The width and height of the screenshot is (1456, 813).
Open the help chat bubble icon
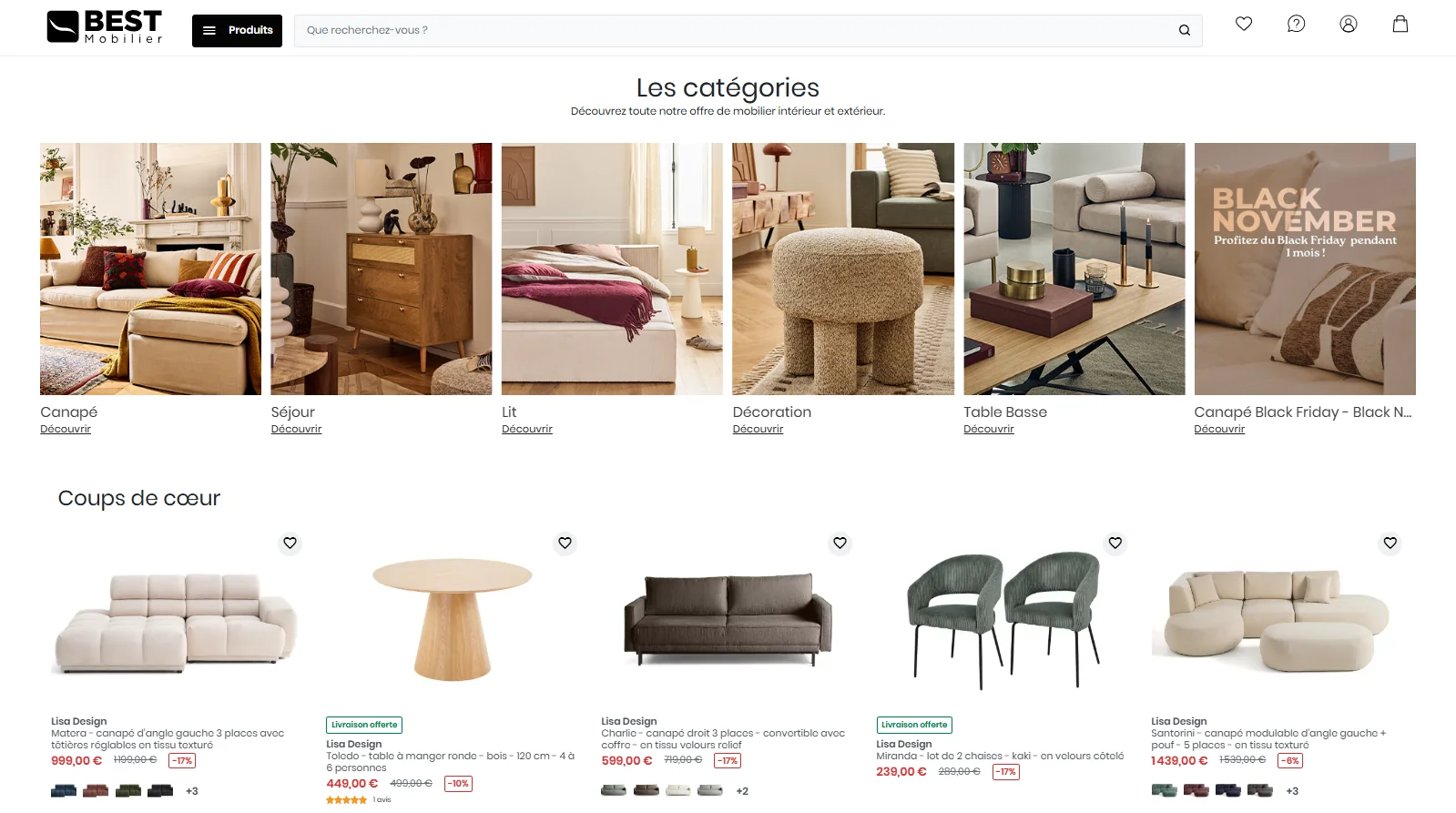click(1296, 24)
